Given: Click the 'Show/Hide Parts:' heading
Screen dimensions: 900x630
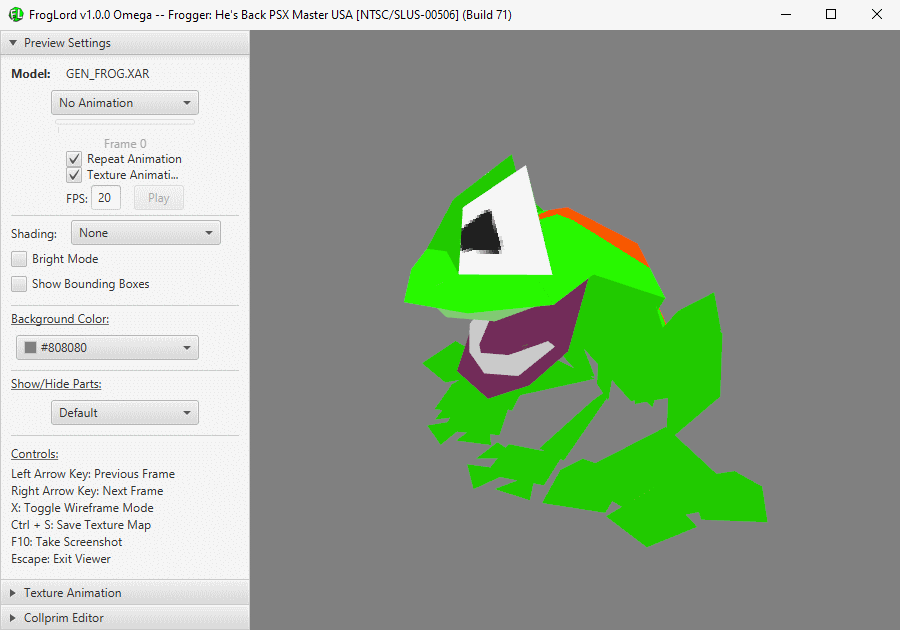Looking at the screenshot, I should pos(56,384).
